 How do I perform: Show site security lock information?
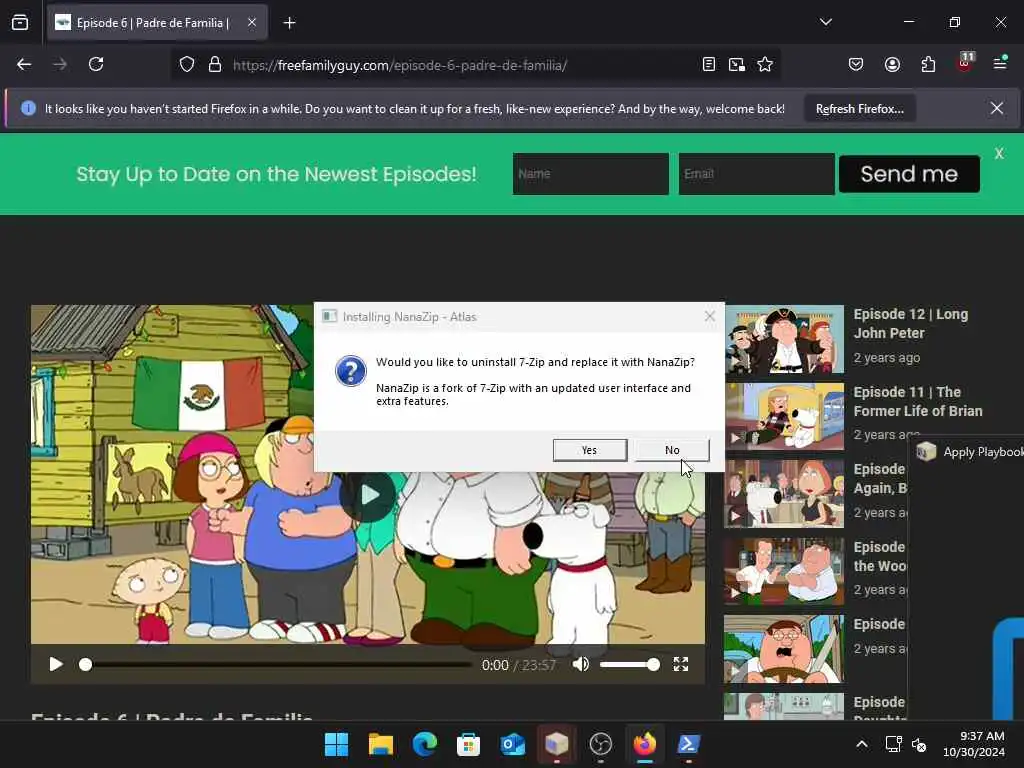(x=214, y=65)
